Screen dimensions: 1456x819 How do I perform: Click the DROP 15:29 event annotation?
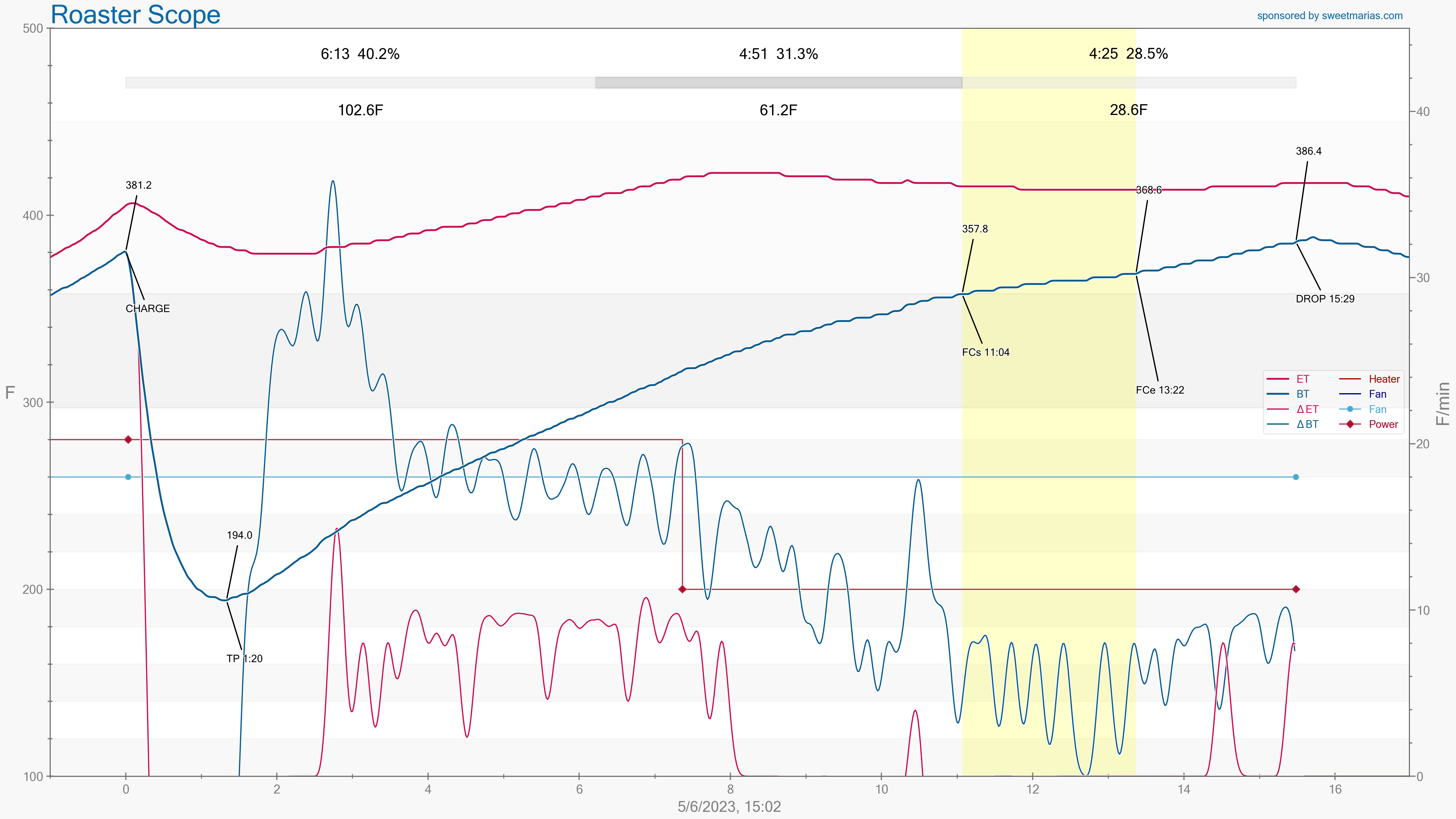point(1325,299)
